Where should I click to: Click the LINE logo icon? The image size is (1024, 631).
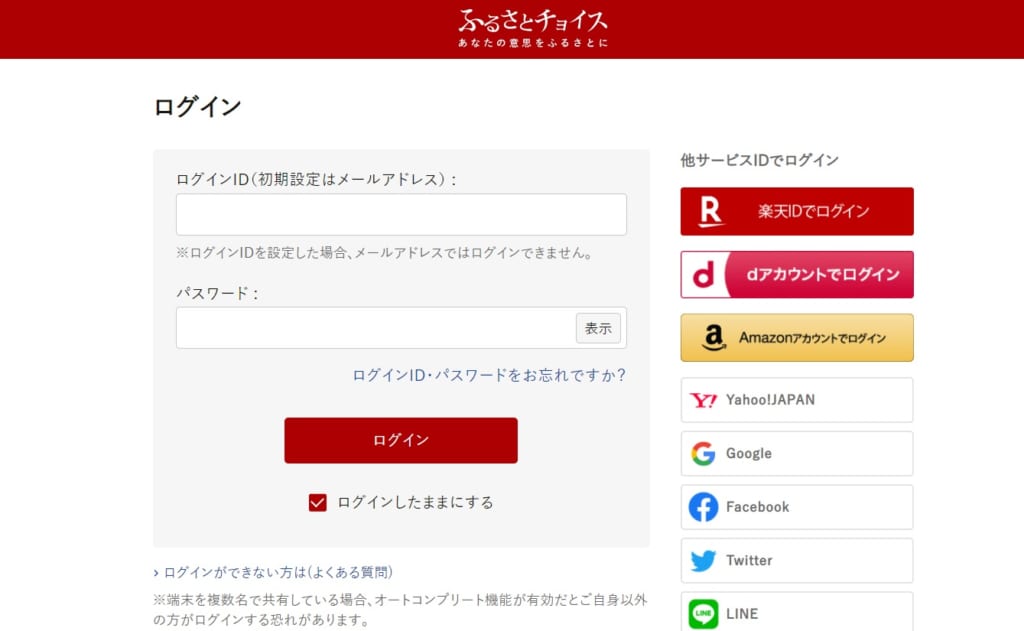[x=703, y=614]
